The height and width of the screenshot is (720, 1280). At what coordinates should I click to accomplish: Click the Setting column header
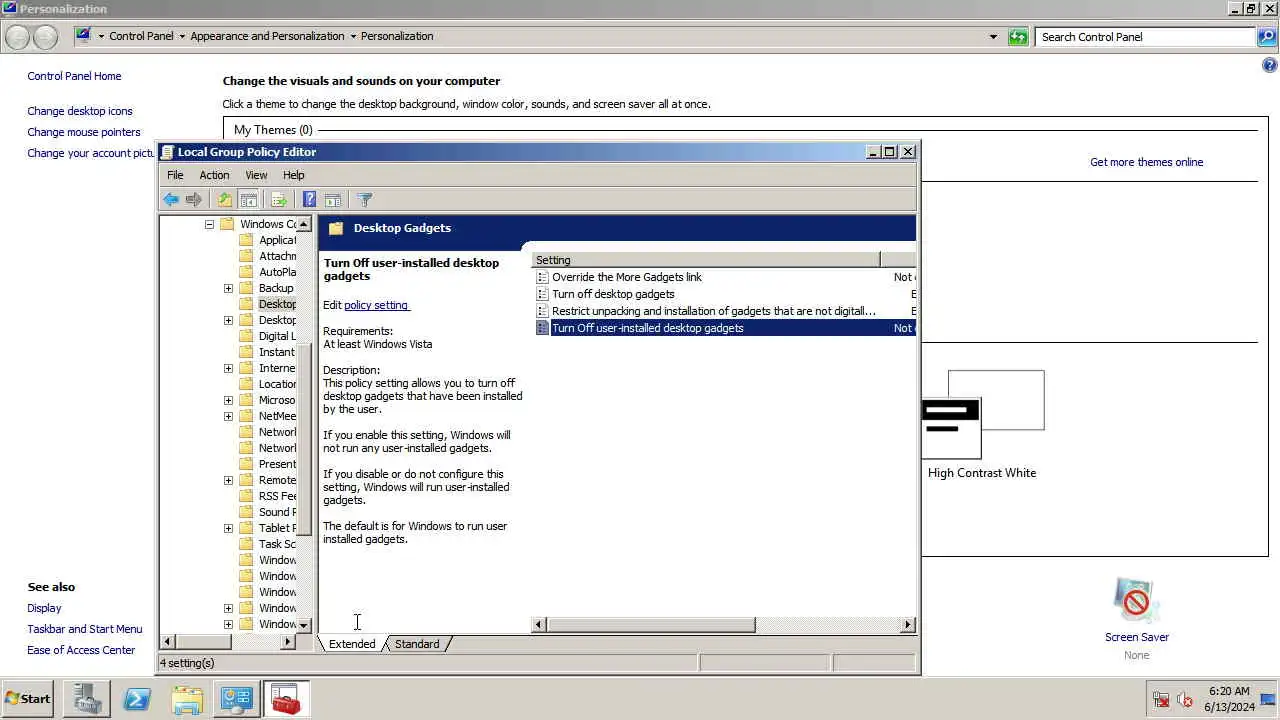pyautogui.click(x=706, y=260)
